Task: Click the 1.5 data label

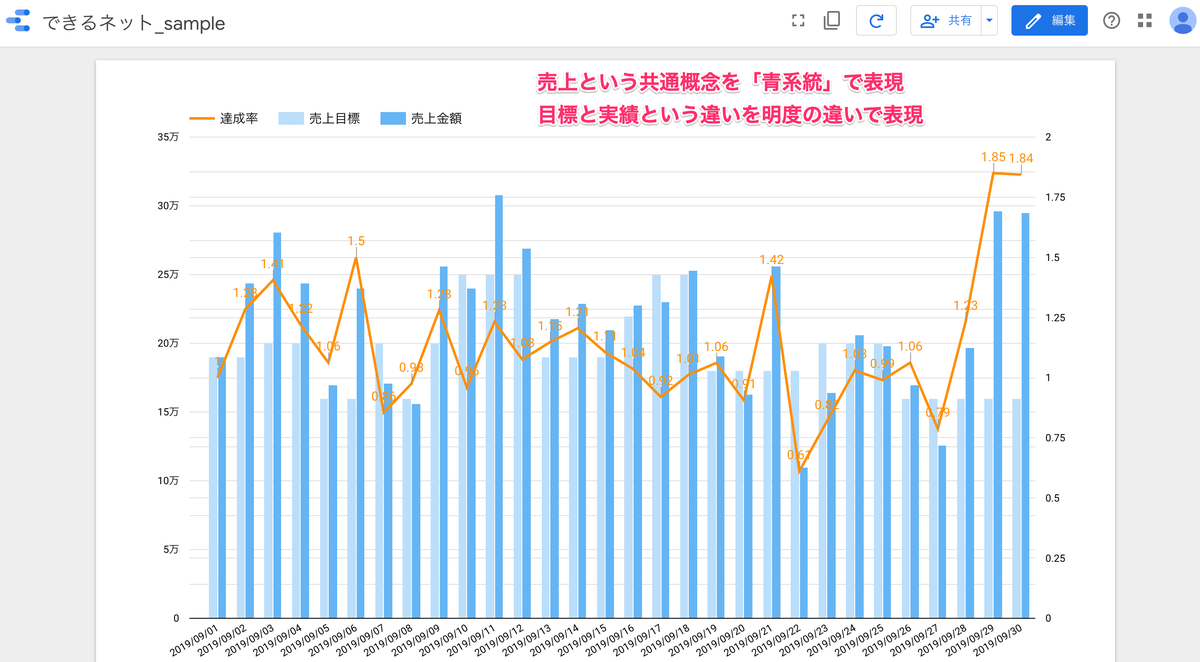Action: (356, 241)
